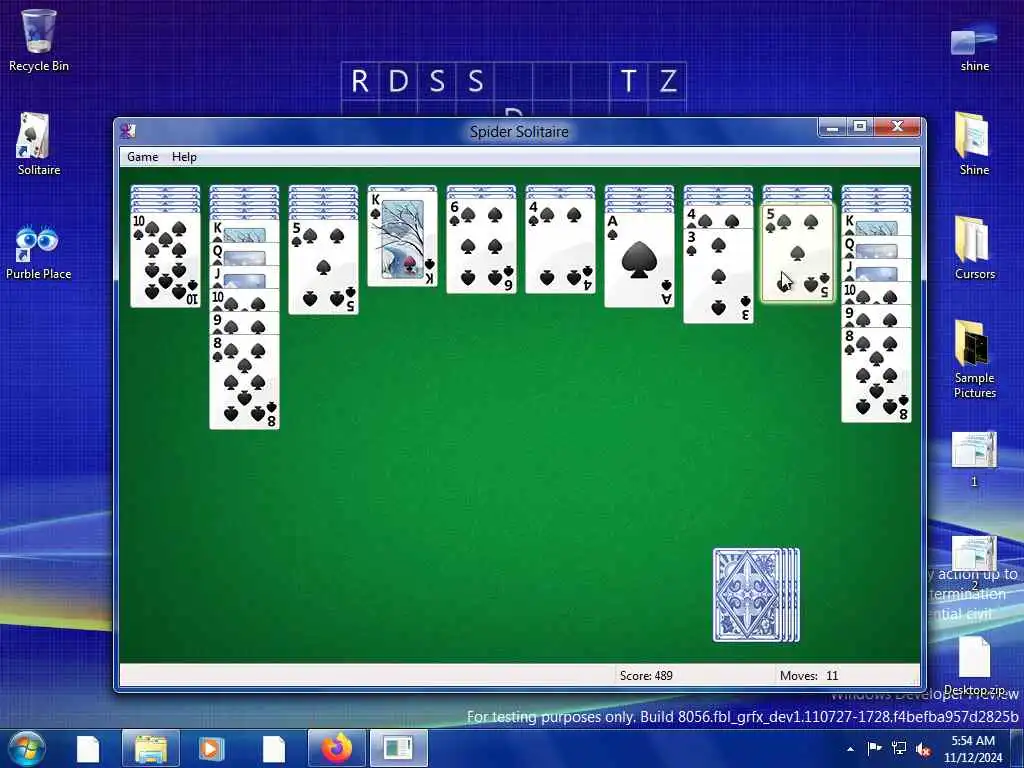Select the Ace of spades card
The image size is (1024, 768).
click(639, 260)
